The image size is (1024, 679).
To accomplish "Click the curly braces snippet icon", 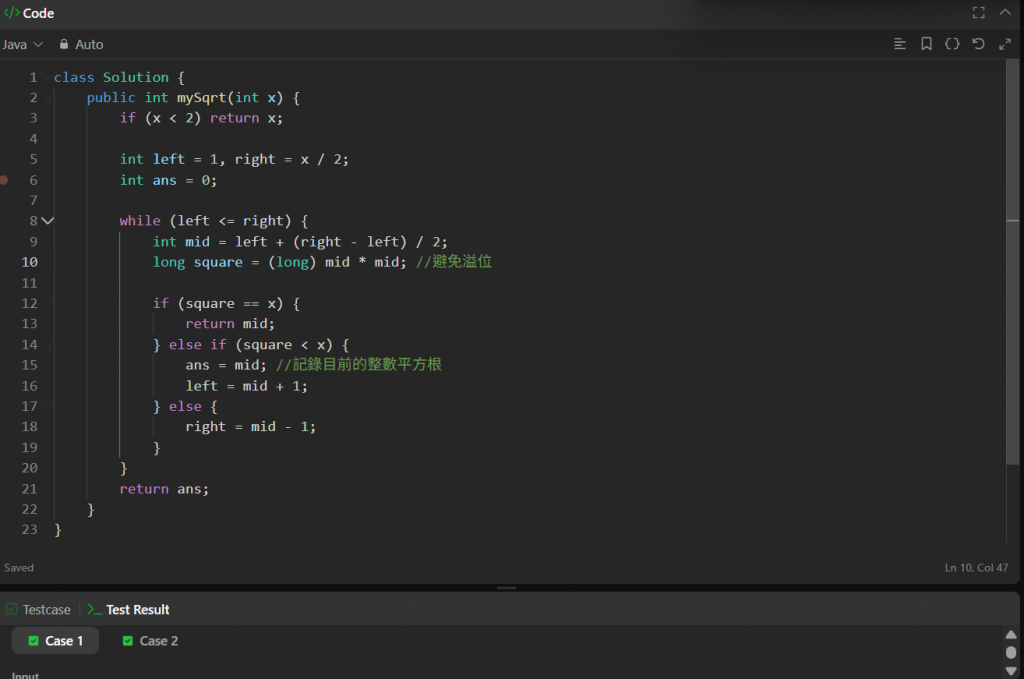I will point(952,44).
